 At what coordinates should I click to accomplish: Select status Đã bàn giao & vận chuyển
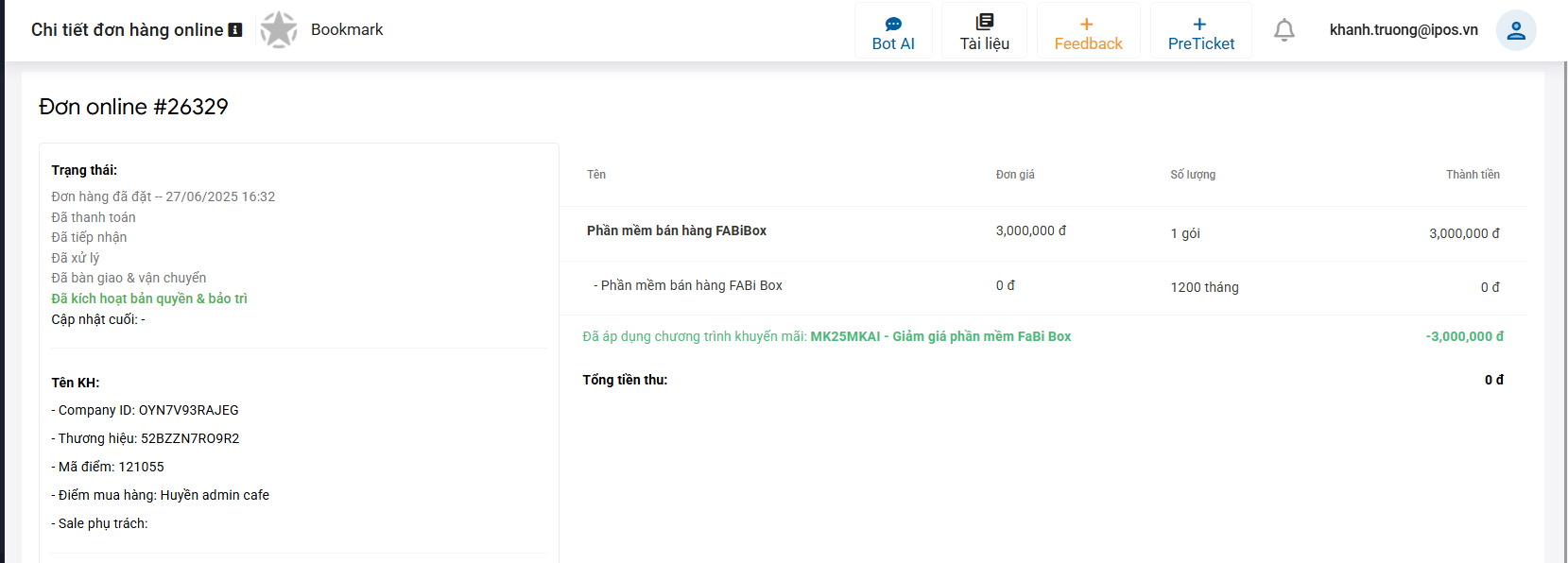point(129,278)
